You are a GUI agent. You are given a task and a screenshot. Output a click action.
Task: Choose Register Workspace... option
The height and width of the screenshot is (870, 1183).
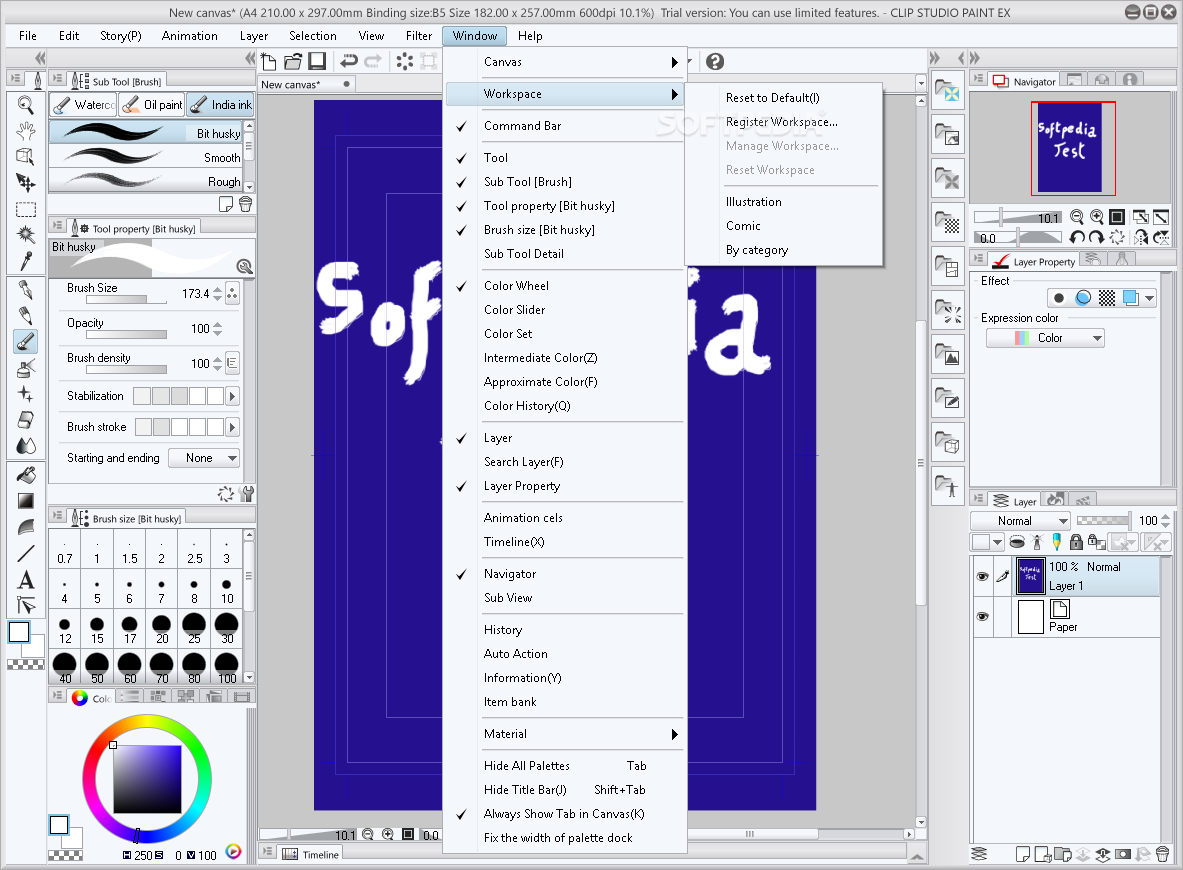783,122
